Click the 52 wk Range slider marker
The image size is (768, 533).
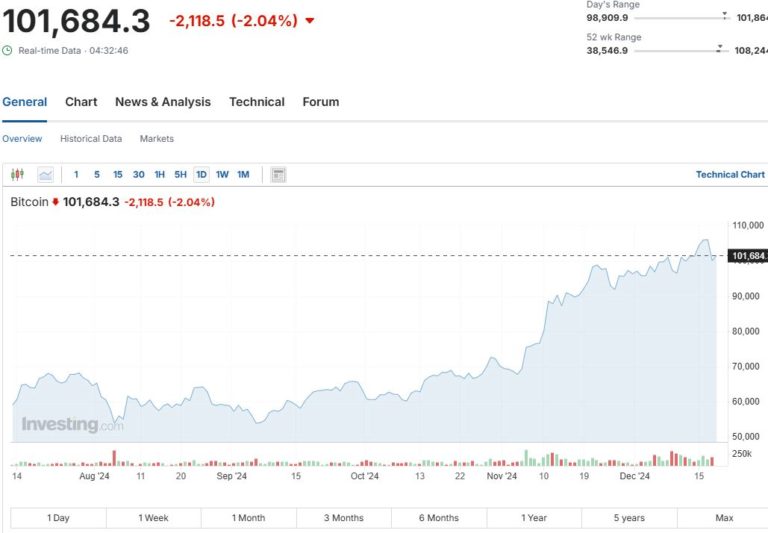720,48
